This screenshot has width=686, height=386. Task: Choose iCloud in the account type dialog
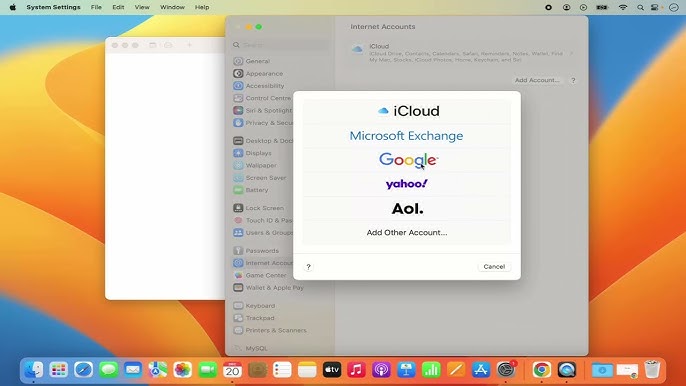(x=407, y=111)
